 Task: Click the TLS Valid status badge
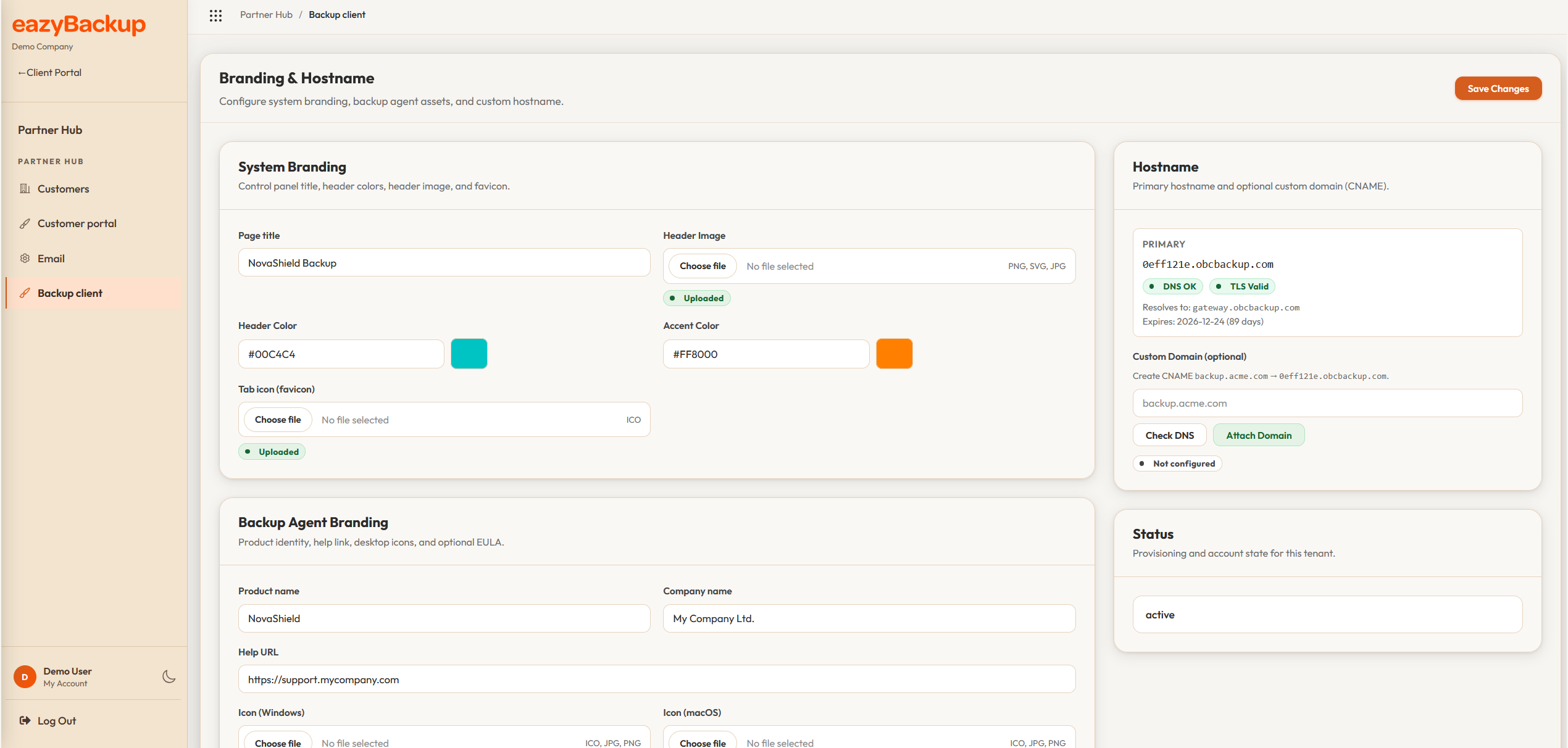pyautogui.click(x=1242, y=286)
